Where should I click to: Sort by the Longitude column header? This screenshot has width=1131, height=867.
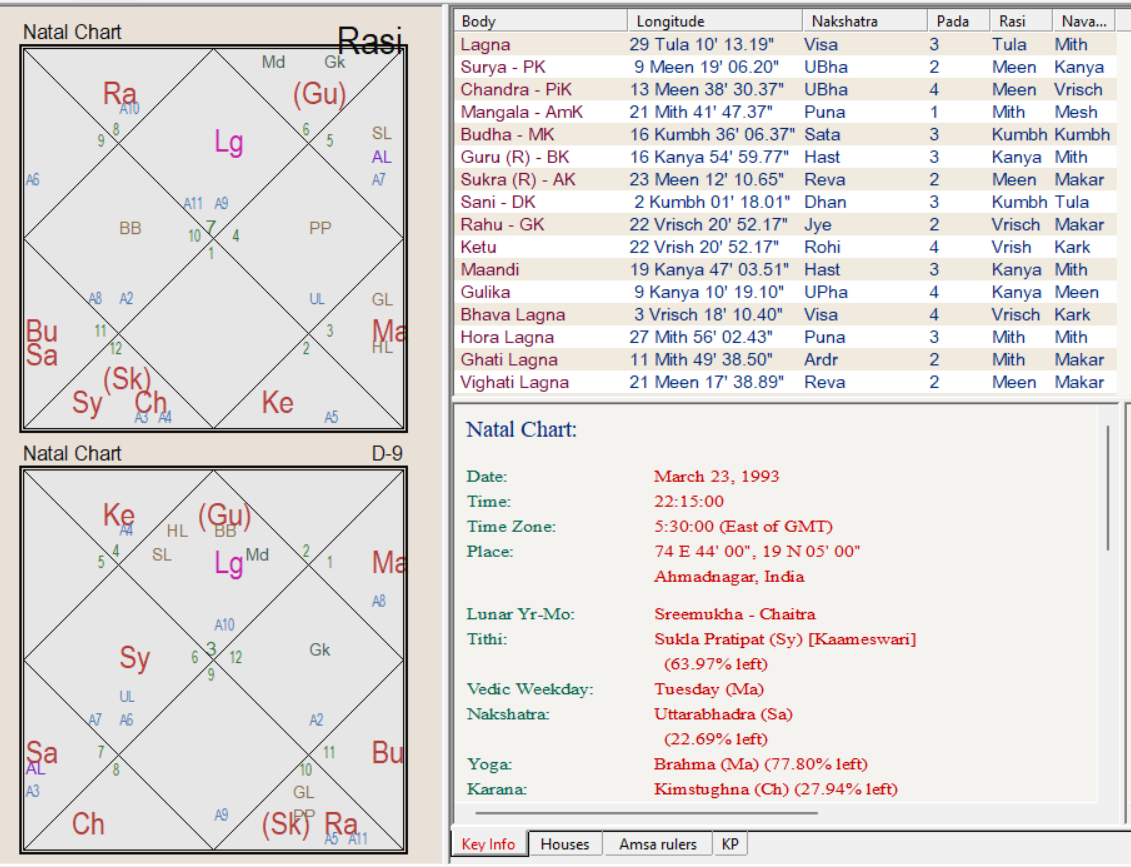[x=670, y=21]
